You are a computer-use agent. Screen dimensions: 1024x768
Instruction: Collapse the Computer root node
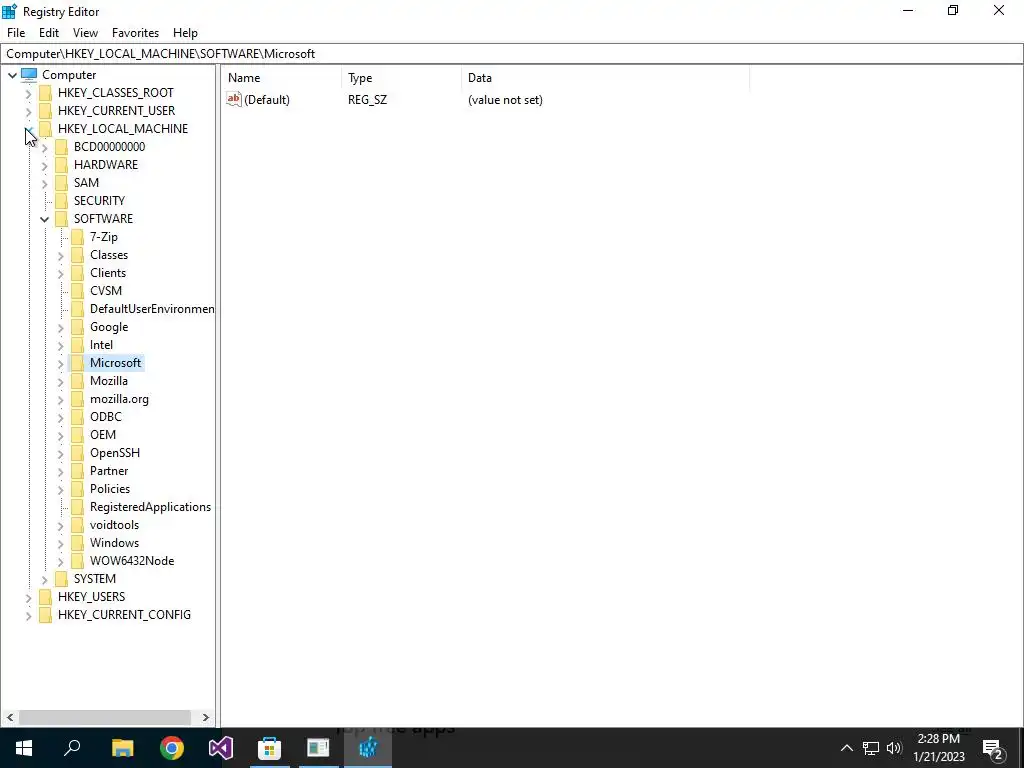point(12,75)
